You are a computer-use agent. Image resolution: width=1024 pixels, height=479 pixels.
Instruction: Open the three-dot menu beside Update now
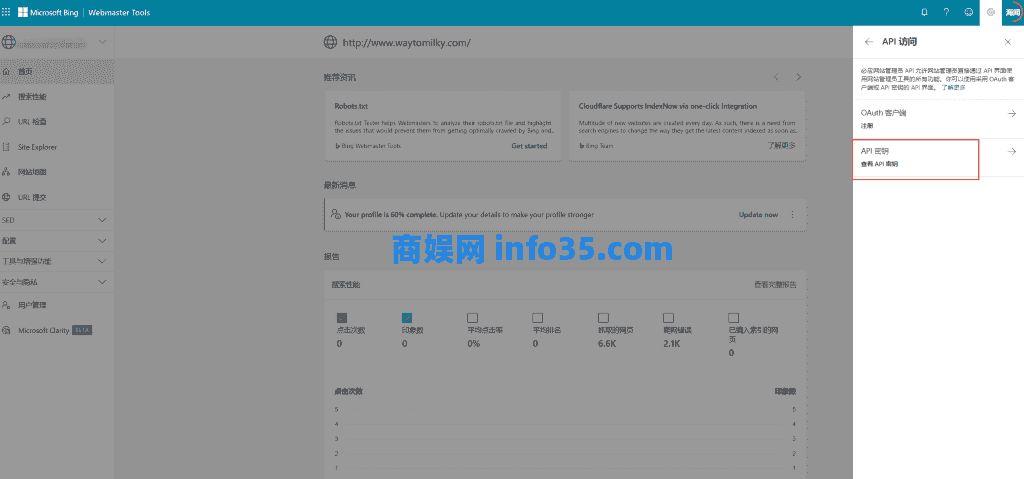pos(793,214)
